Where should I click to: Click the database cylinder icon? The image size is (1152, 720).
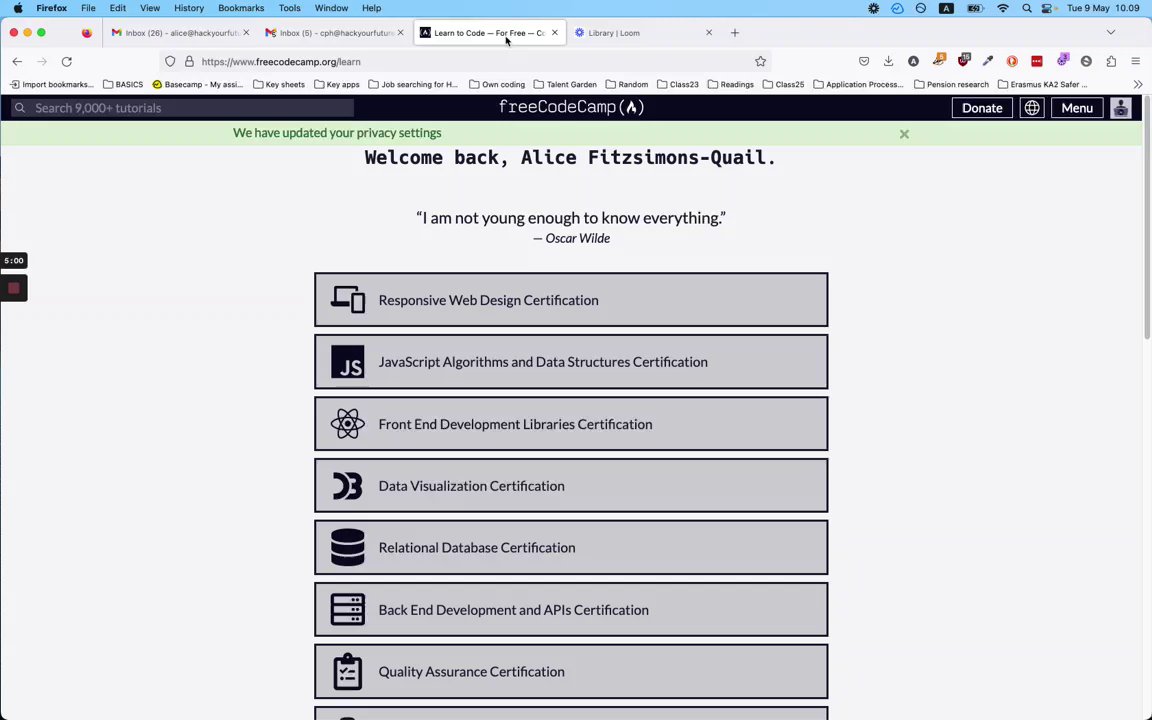(x=348, y=547)
